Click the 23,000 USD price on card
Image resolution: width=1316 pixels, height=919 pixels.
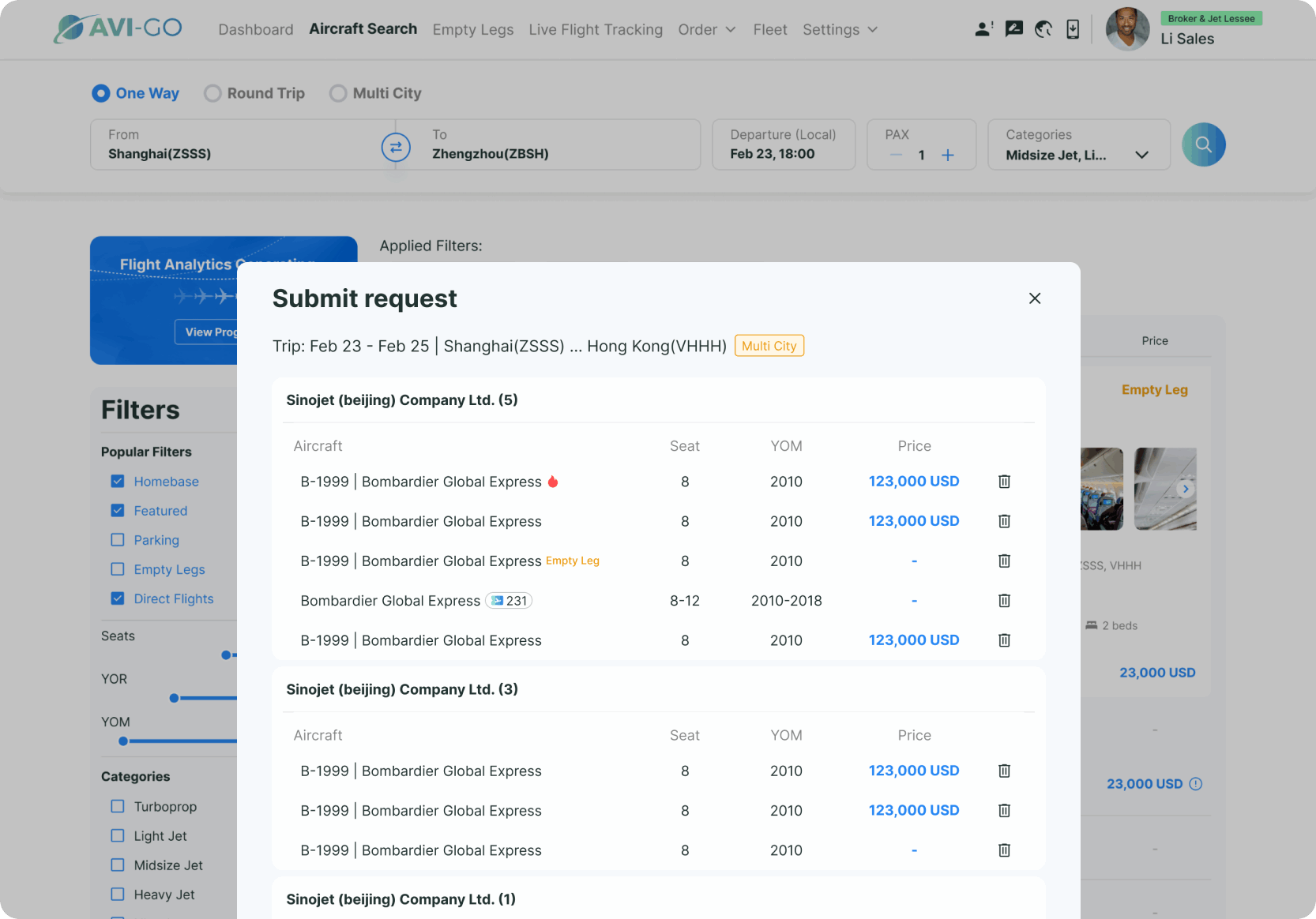[x=1157, y=673]
